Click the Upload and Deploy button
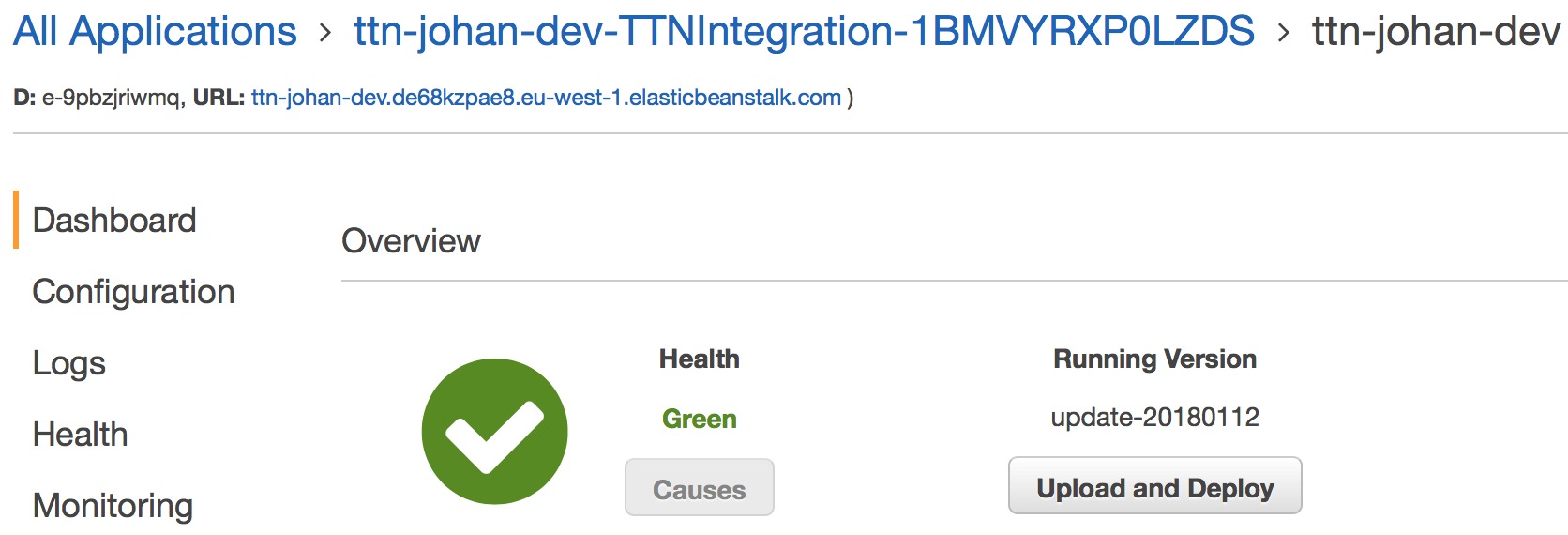The height and width of the screenshot is (535, 1568). coord(1155,486)
